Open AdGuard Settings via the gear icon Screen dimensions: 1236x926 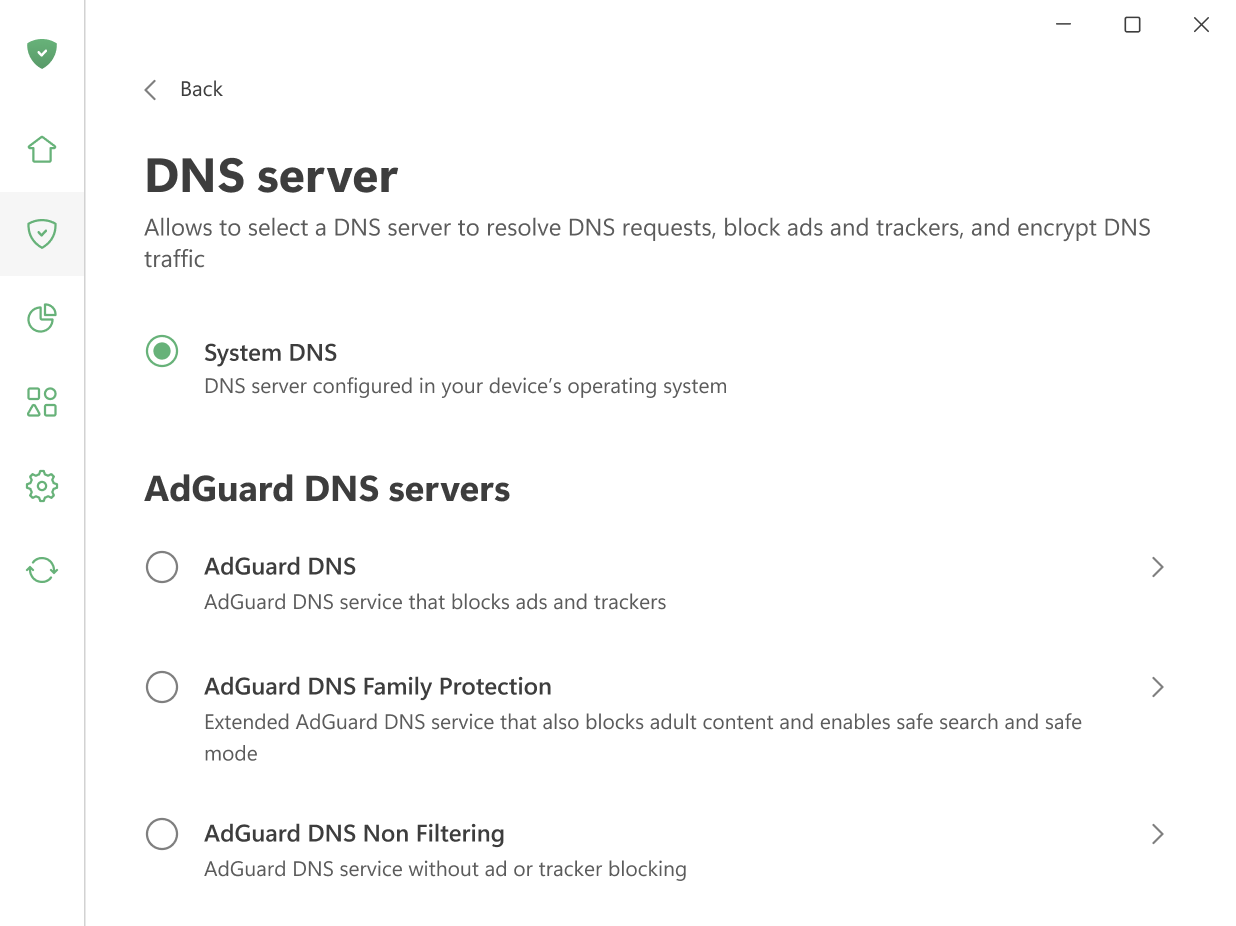click(x=41, y=486)
